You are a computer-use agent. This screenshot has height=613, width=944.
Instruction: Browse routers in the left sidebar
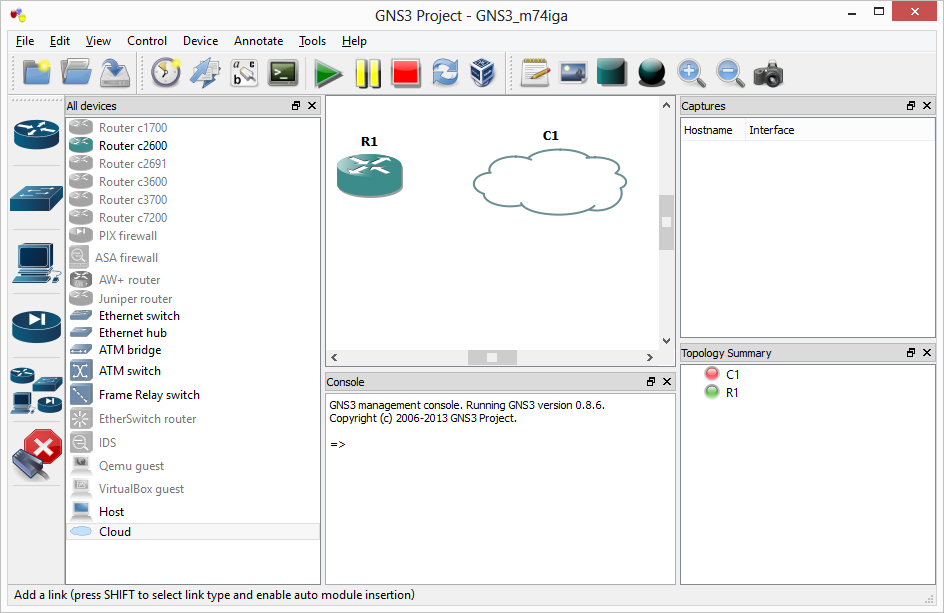pyautogui.click(x=36, y=134)
